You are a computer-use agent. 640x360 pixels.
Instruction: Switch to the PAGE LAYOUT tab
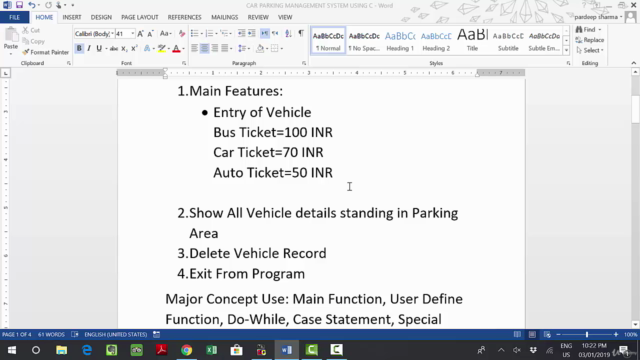tap(140, 17)
